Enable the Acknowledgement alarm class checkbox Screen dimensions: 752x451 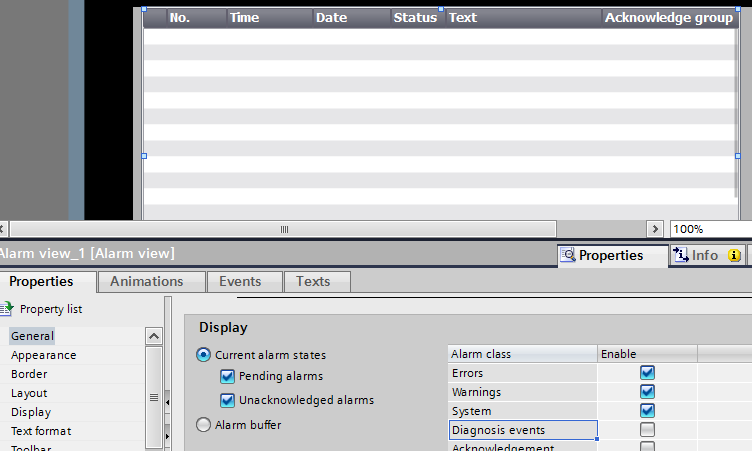pyautogui.click(x=647, y=446)
